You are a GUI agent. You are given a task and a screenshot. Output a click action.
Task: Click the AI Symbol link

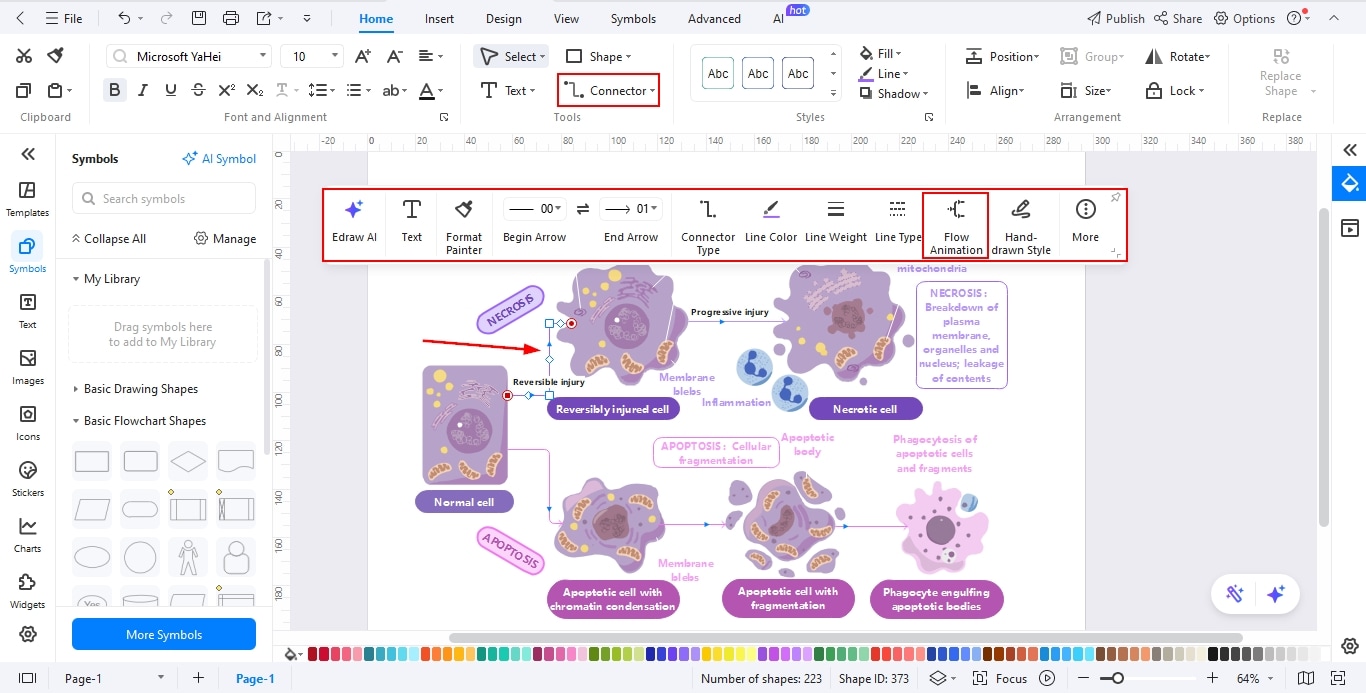219,159
